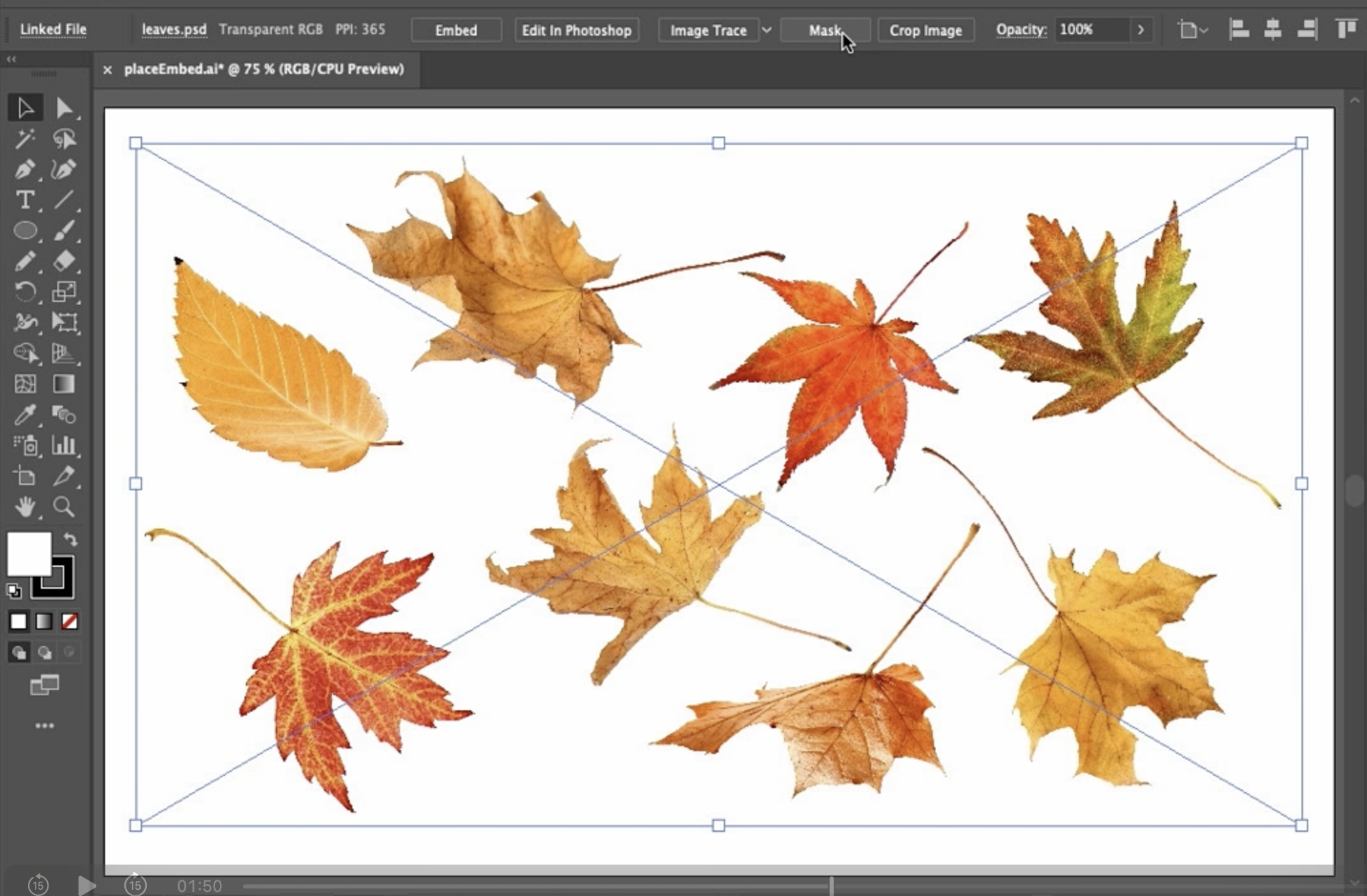Select the Hand tool
Image resolution: width=1367 pixels, height=896 pixels.
point(25,507)
